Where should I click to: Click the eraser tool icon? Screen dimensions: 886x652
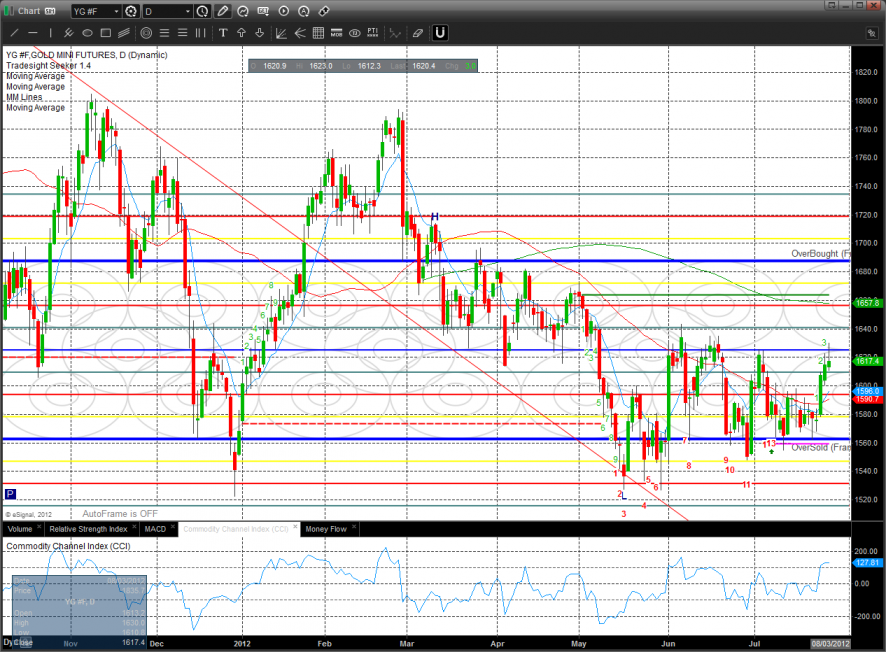pos(417,33)
